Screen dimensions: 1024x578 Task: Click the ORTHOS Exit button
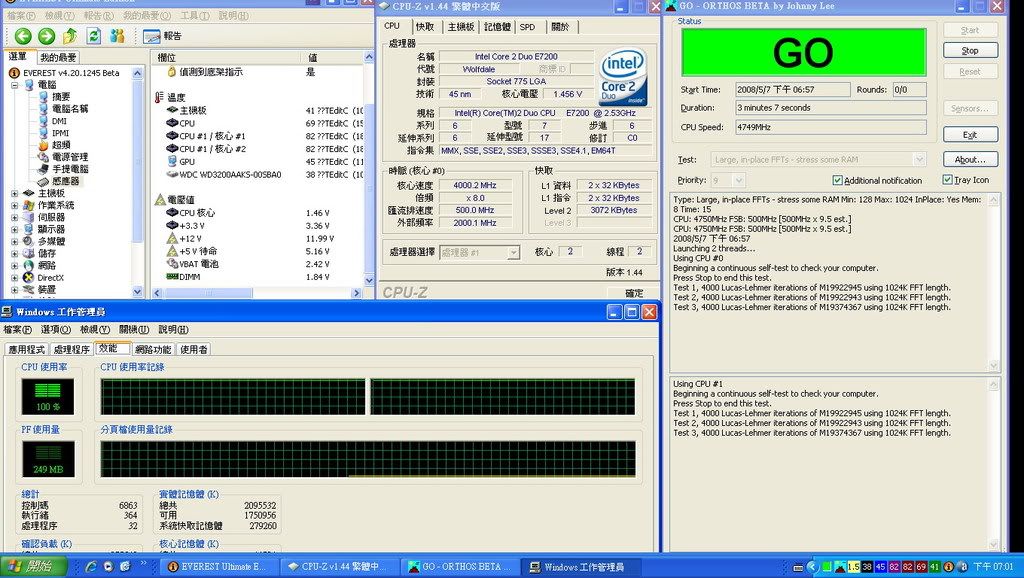[x=970, y=135]
